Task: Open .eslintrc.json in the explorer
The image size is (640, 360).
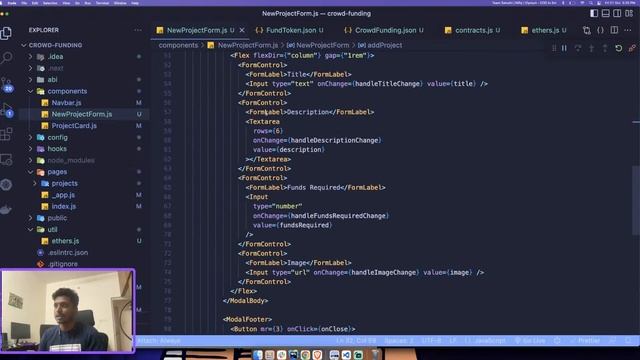Action: [67, 253]
